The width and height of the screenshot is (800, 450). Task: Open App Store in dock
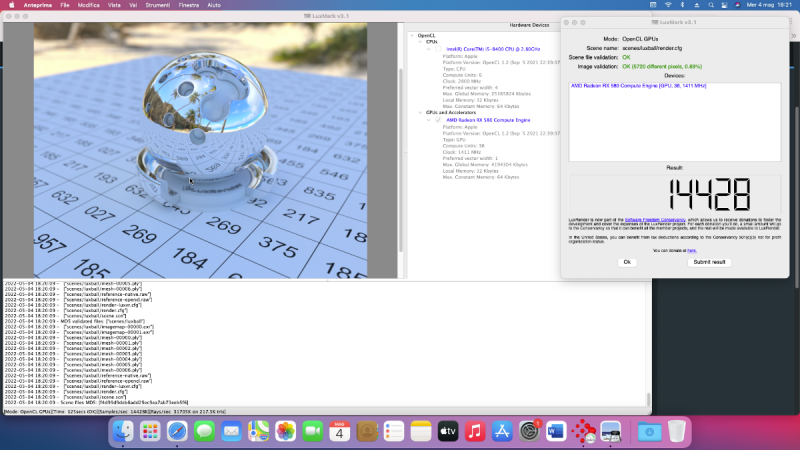point(502,432)
